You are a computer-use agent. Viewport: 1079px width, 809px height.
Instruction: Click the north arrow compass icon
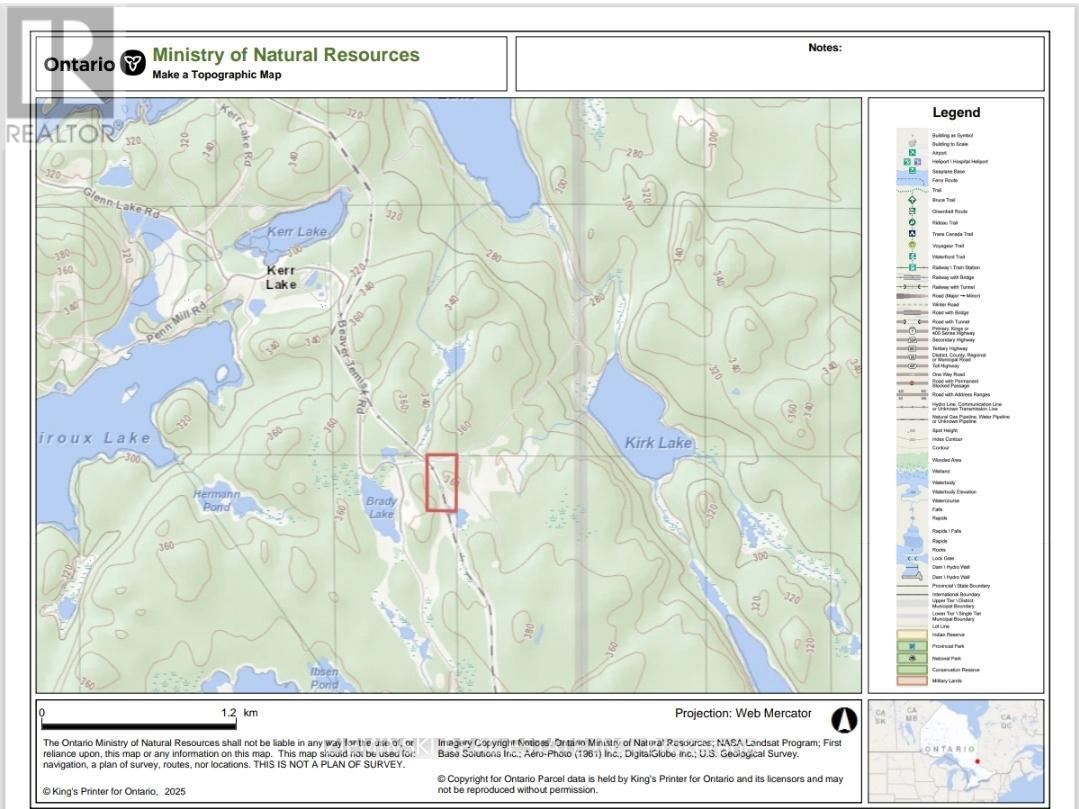pyautogui.click(x=845, y=719)
